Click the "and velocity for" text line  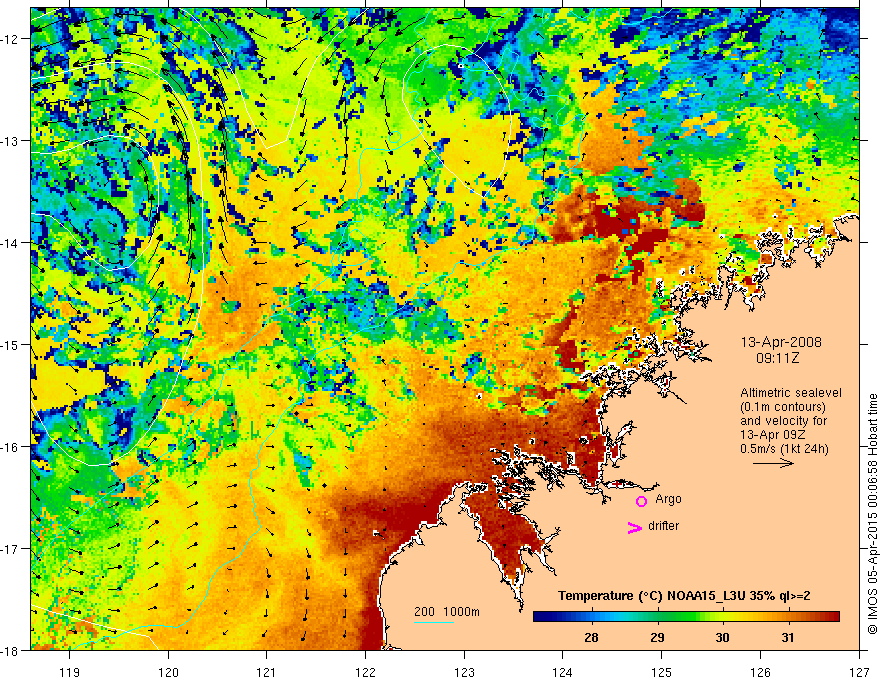(x=783, y=421)
